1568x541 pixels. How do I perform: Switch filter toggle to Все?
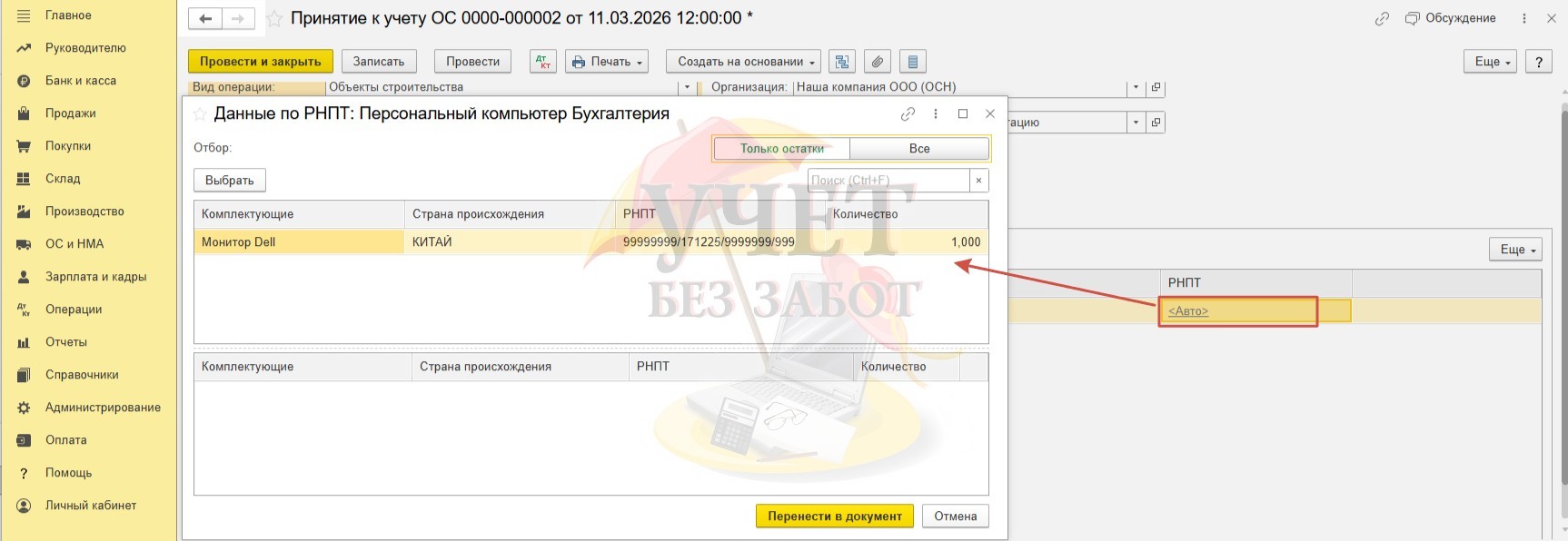(x=918, y=149)
